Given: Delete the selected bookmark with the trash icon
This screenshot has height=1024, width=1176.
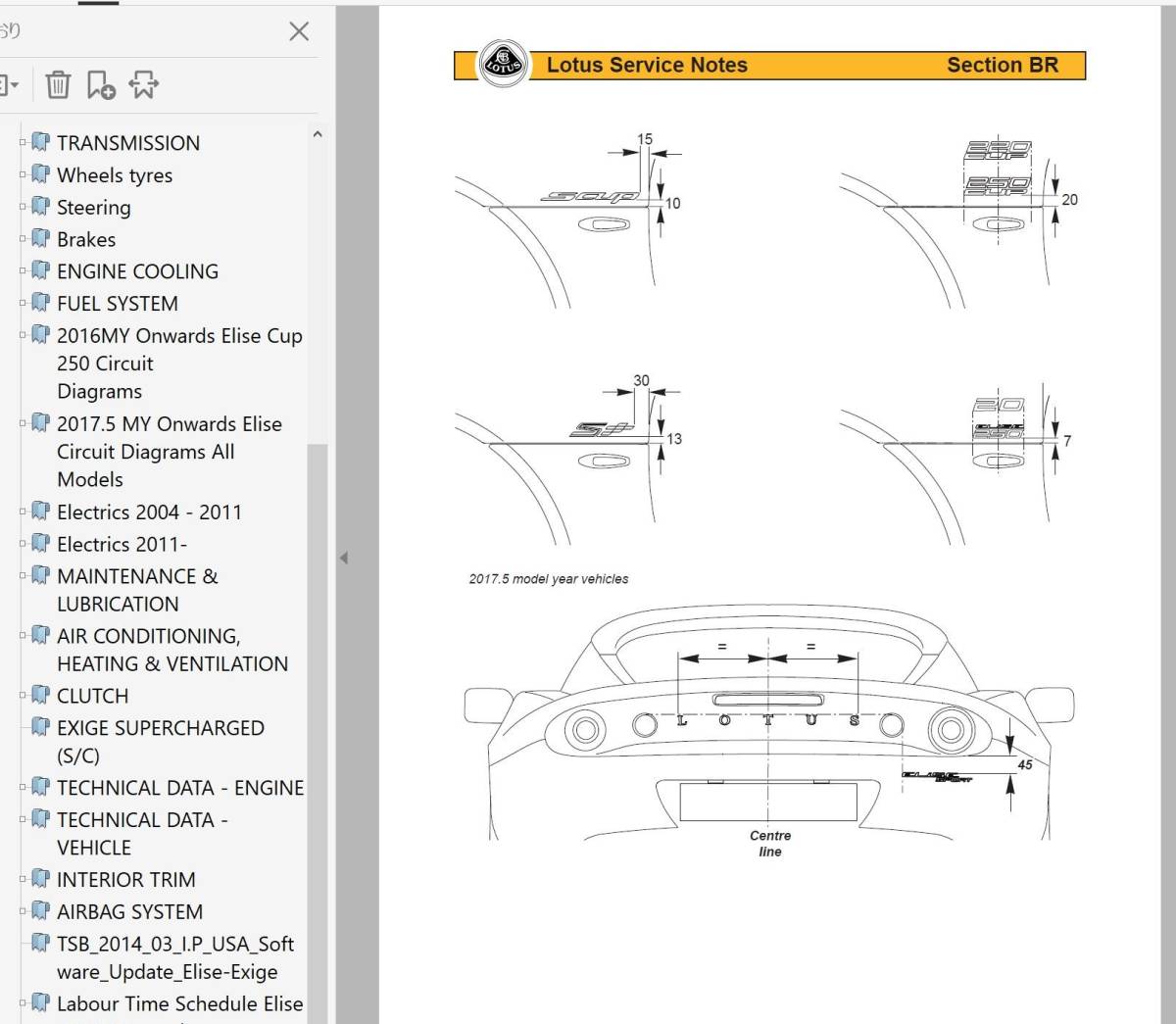Looking at the screenshot, I should [58, 85].
